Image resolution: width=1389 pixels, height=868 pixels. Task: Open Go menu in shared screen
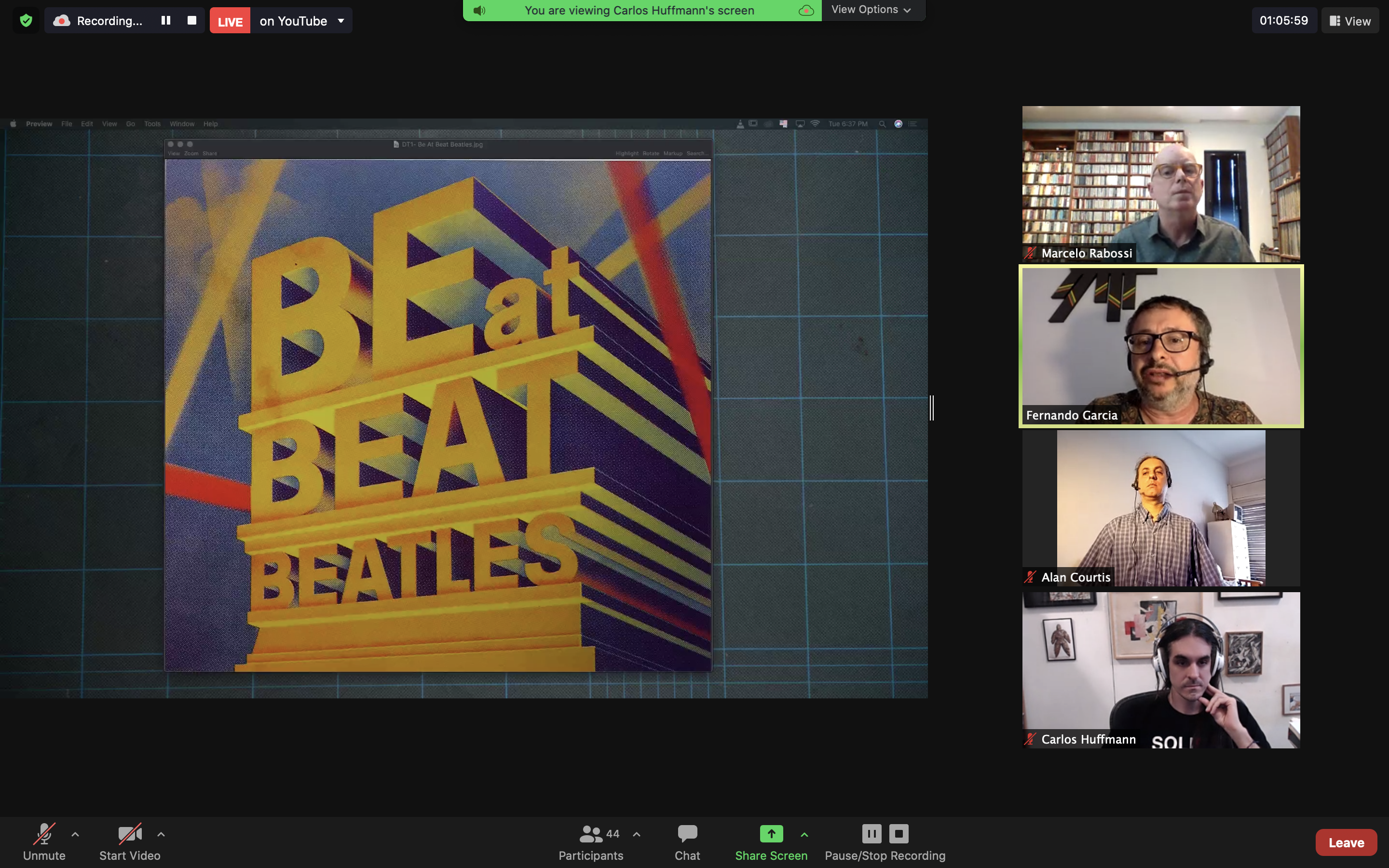tap(130, 123)
